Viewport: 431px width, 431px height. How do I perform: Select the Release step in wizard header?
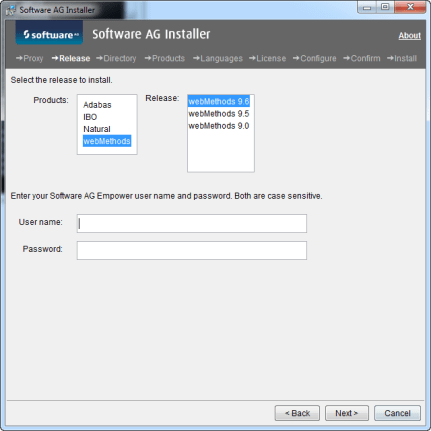[x=71, y=58]
